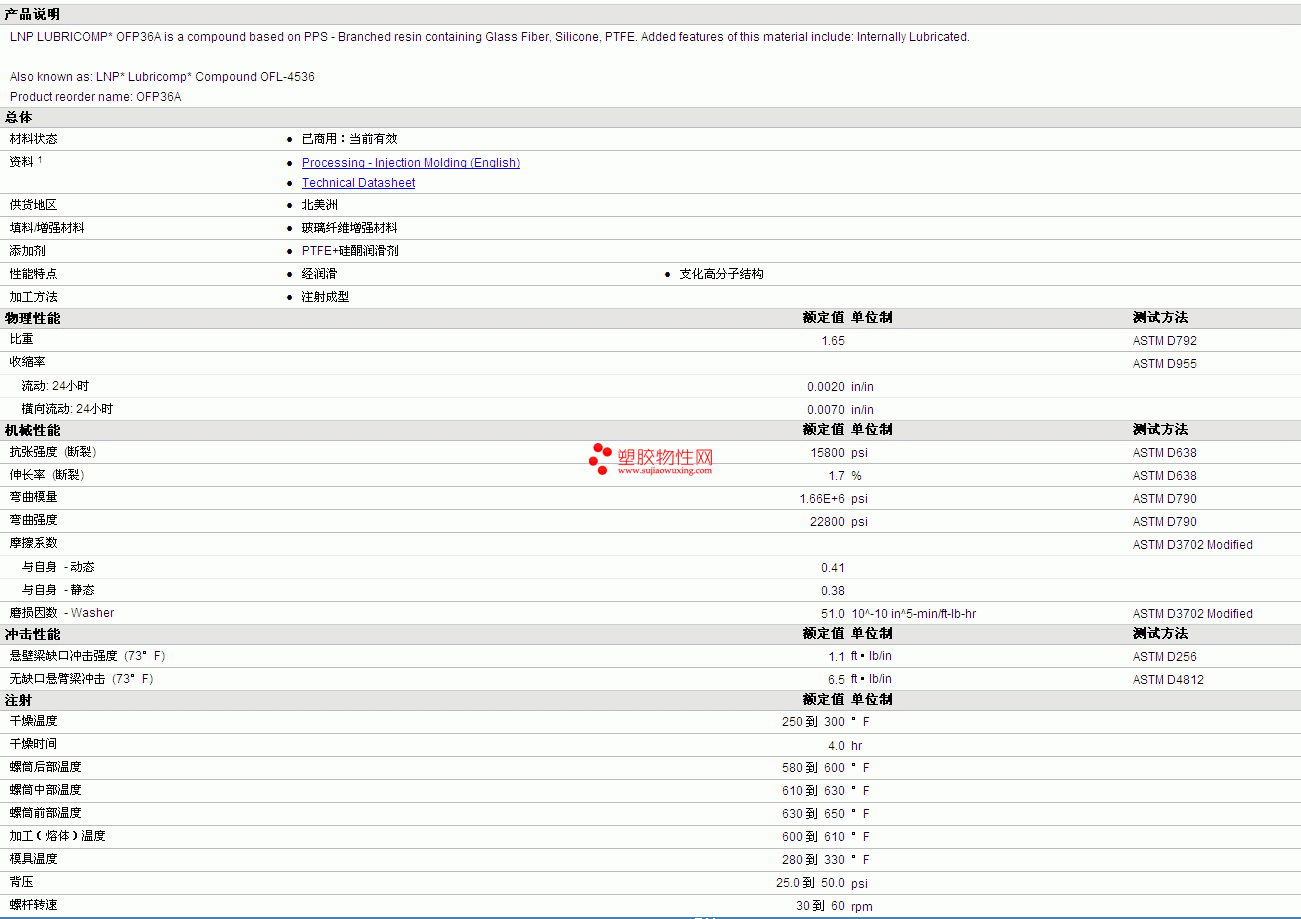Click the 磨损因数 - Washer row label

62,613
